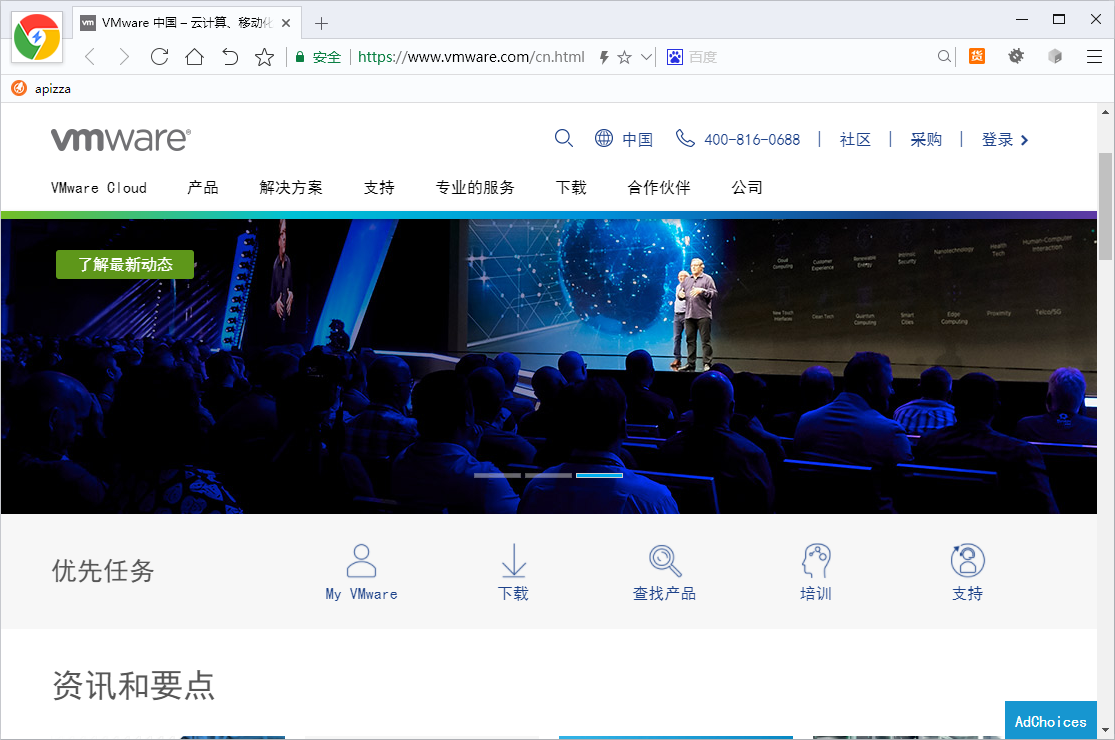Open the 产品 navigation menu
Screen dimensions: 1115x740
point(203,187)
